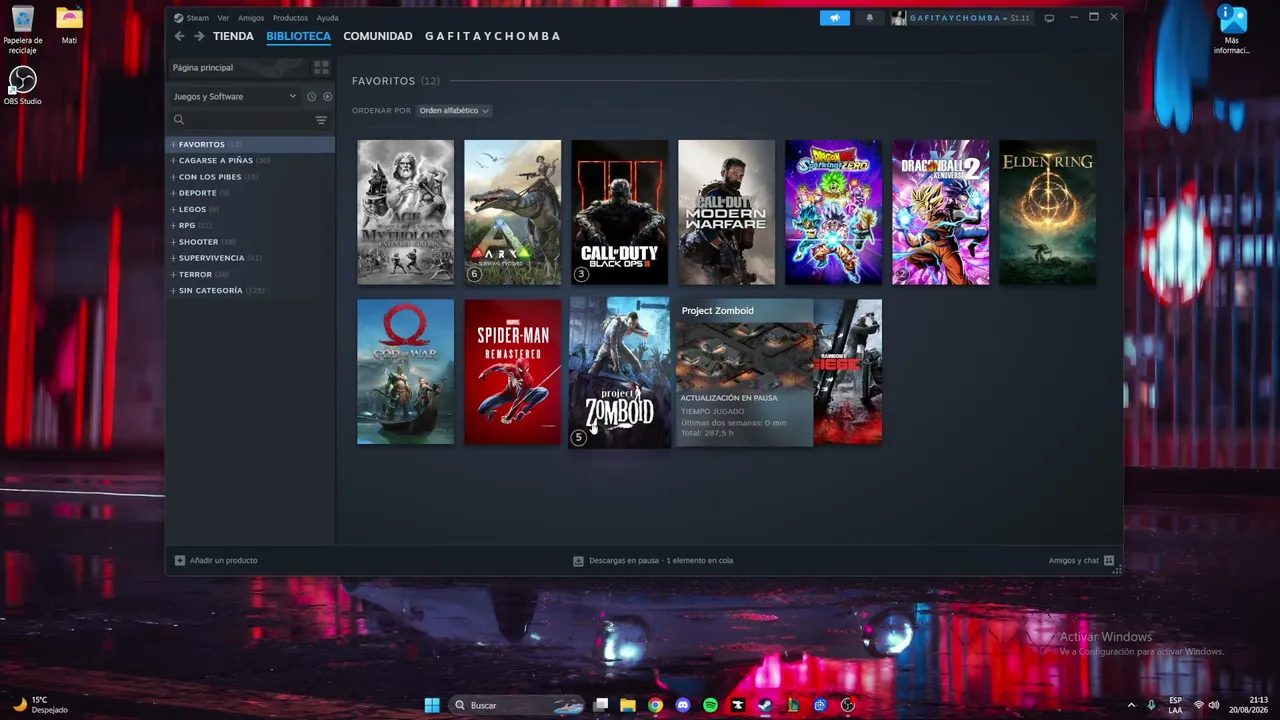Screen dimensions: 1280x720
Task: Open the Steam notifications bell
Action: [x=869, y=18]
